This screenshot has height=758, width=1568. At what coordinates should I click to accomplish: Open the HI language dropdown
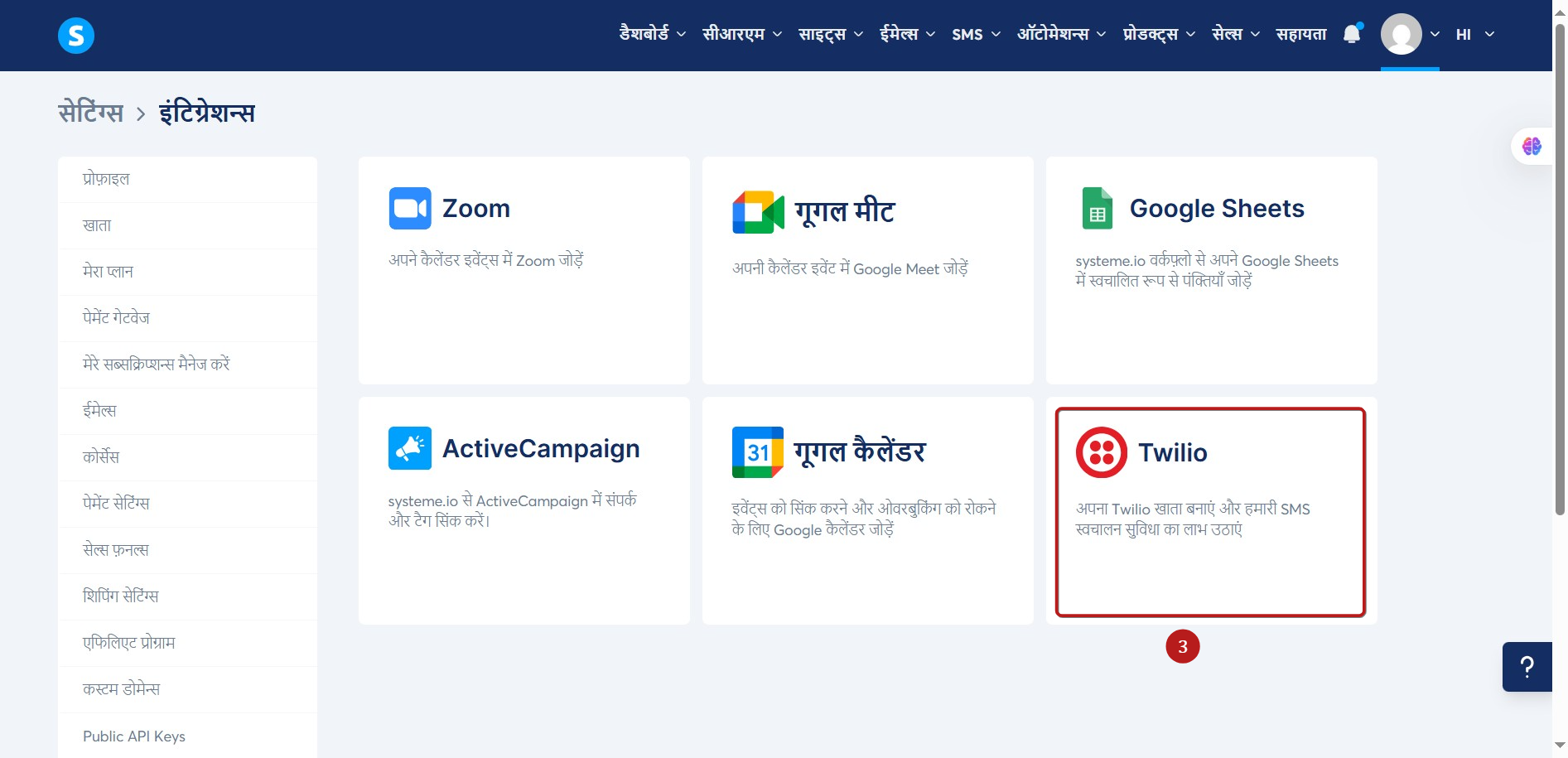1474,34
